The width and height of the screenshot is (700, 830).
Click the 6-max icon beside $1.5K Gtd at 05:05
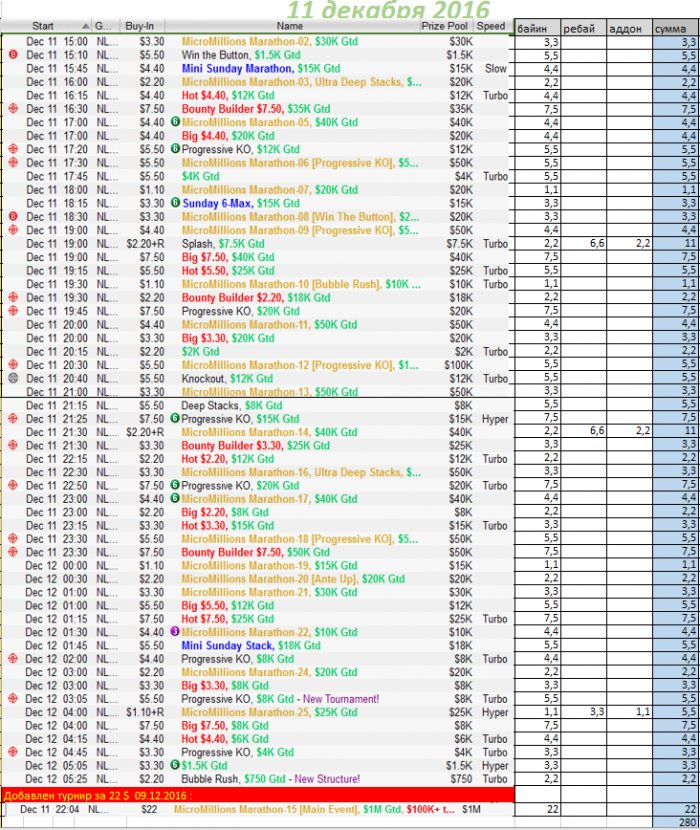tap(175, 765)
